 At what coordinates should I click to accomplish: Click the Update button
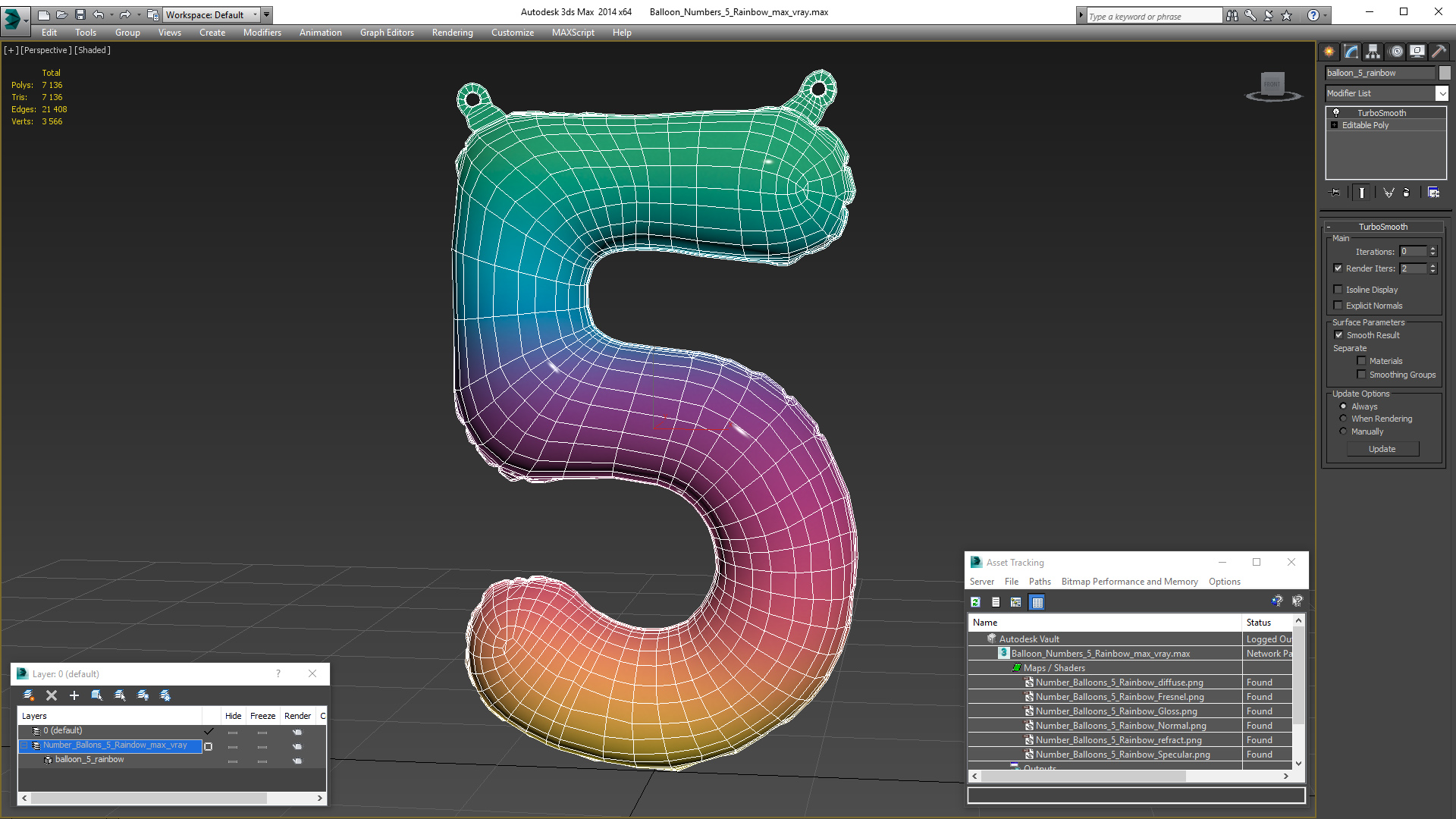tap(1382, 449)
